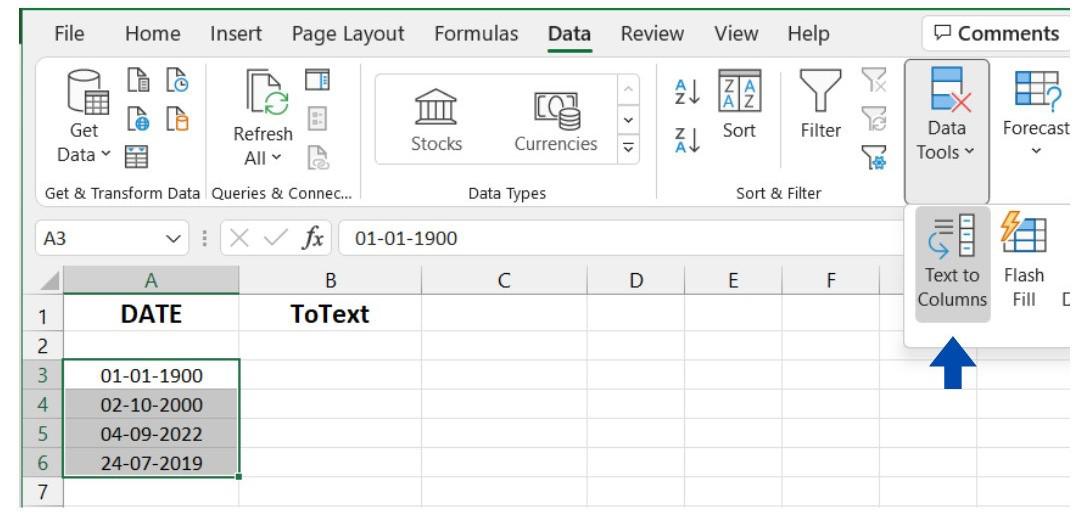Expand the Data Types gallery

[631, 150]
